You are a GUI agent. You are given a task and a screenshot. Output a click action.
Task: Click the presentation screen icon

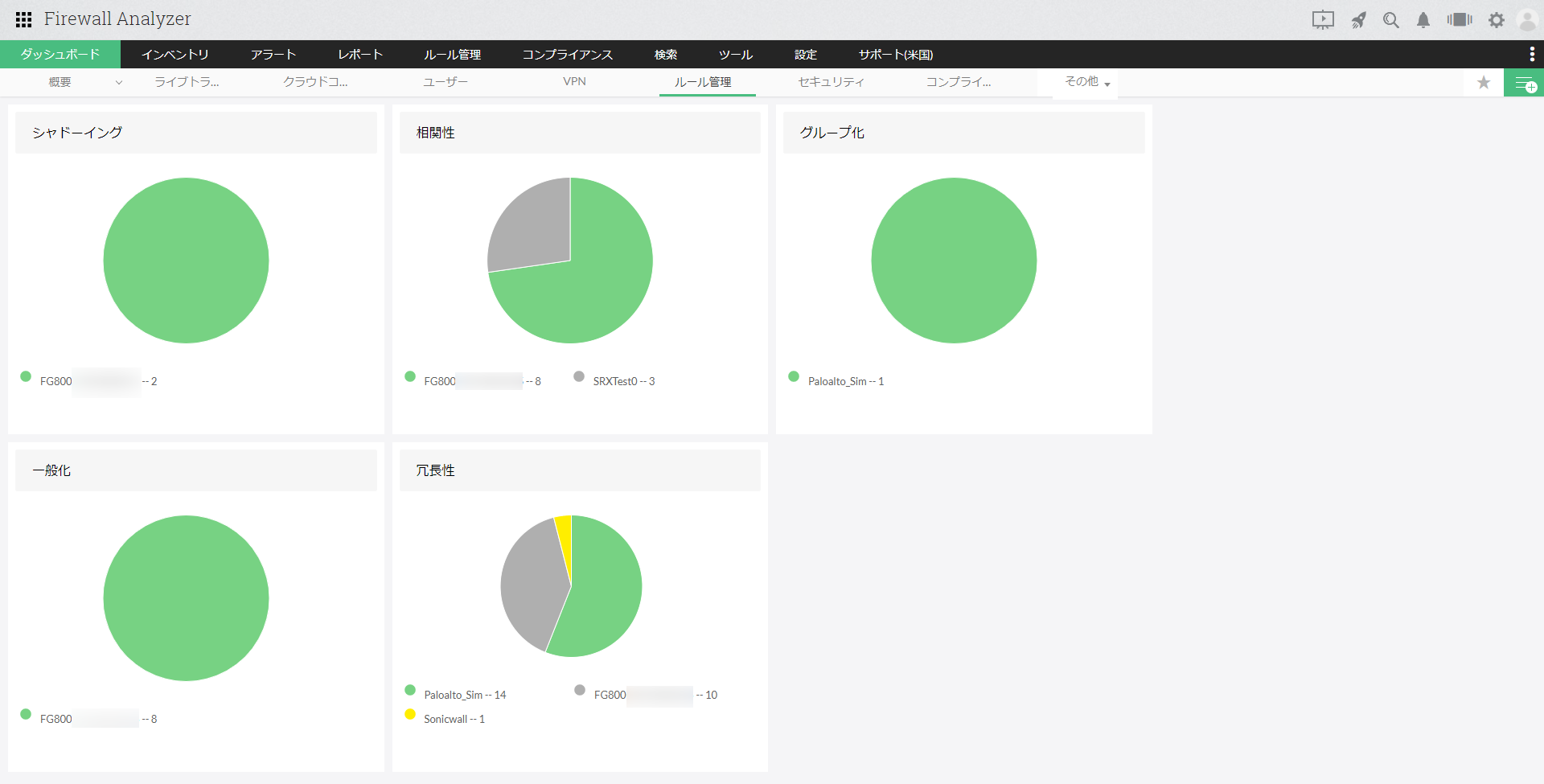[1323, 20]
